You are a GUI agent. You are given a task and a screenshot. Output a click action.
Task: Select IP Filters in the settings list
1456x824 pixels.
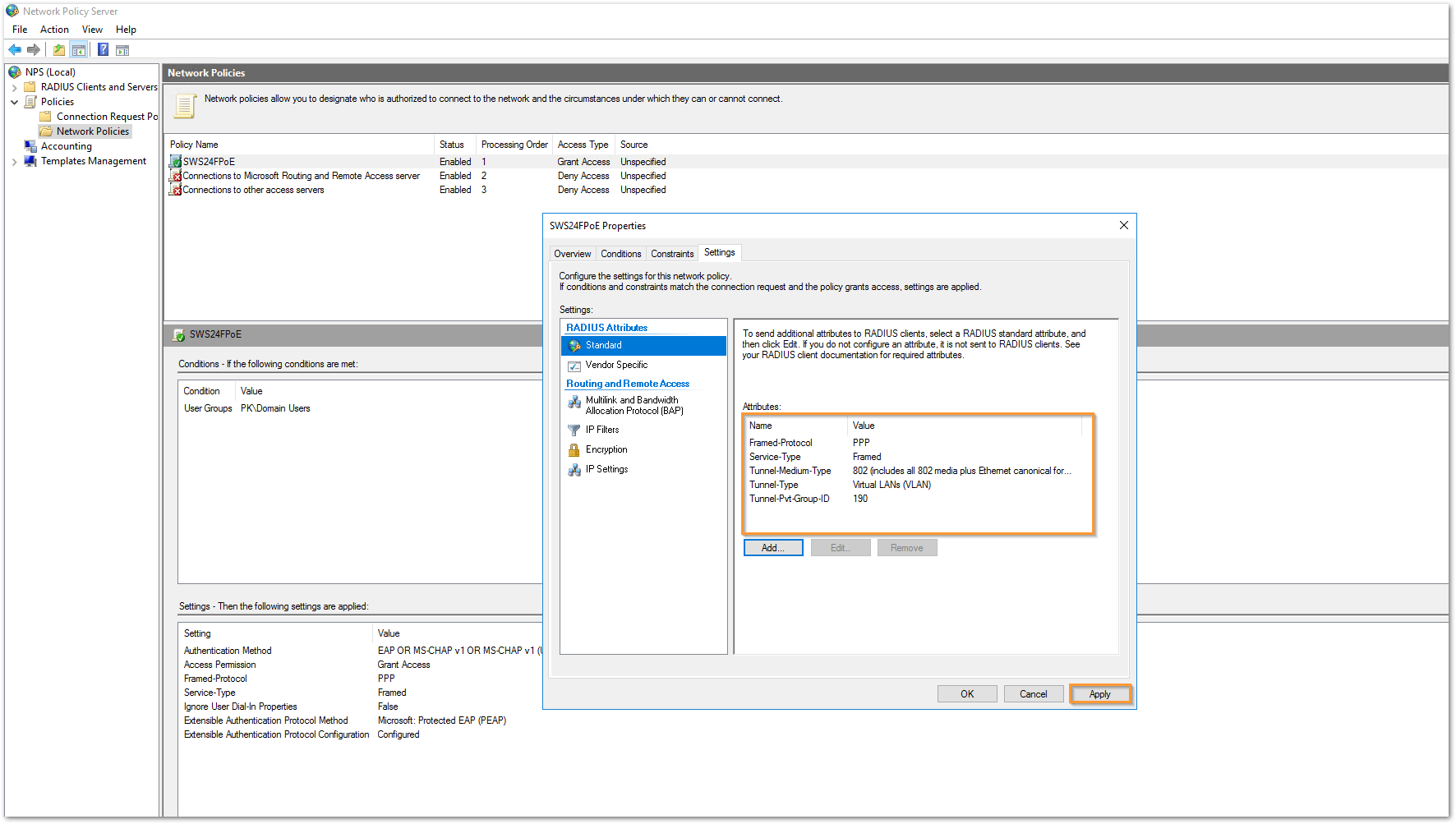tap(601, 430)
